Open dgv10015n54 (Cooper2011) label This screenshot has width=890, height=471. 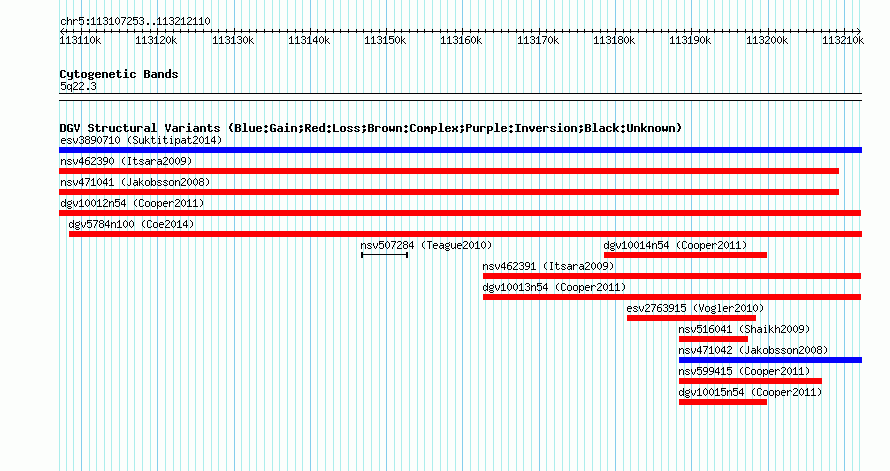[750, 392]
